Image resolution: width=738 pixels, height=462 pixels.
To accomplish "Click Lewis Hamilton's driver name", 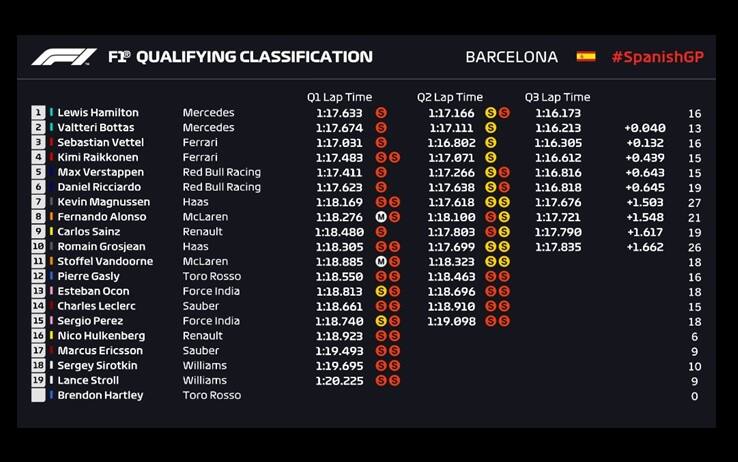I will [98, 113].
